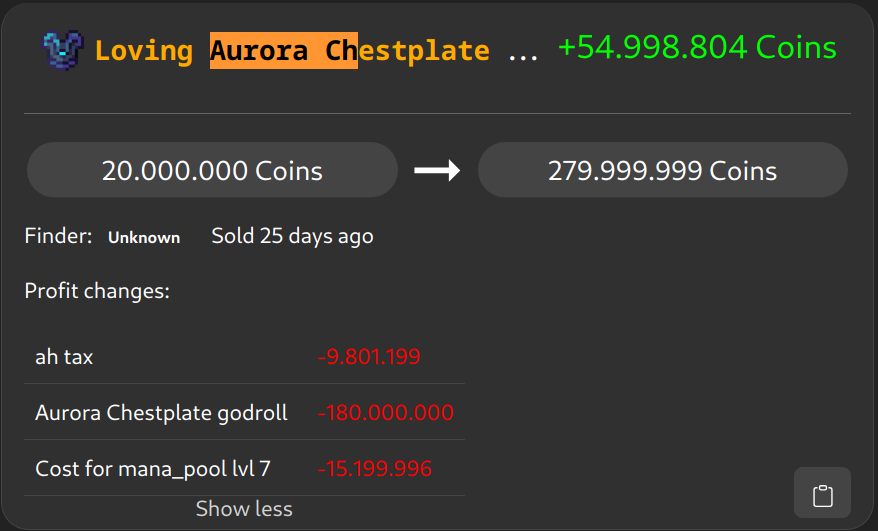This screenshot has height=531, width=878.
Task: Select the 20.000.000 Coins purchase price pill
Action: click(x=212, y=171)
